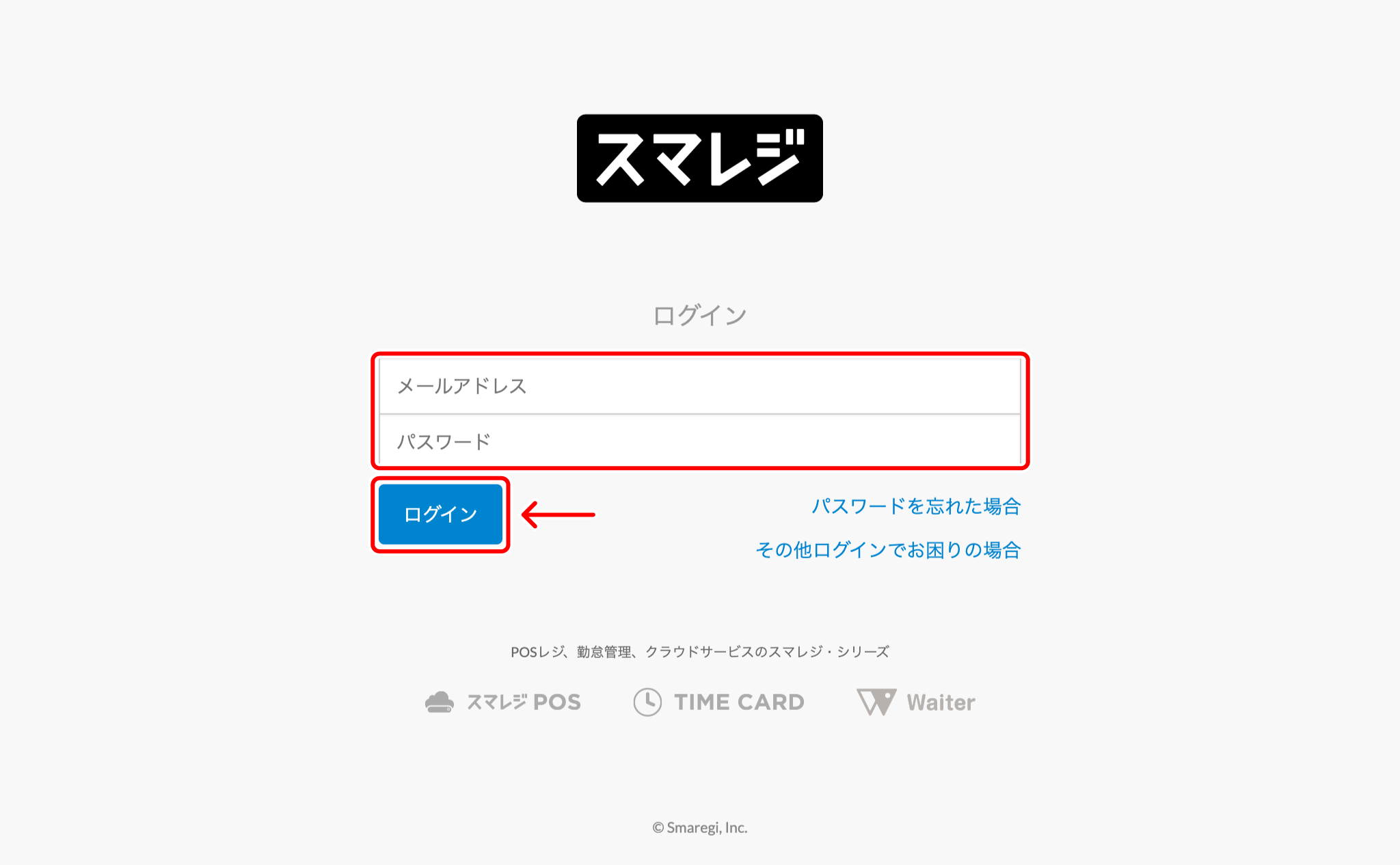The width and height of the screenshot is (1400, 865).
Task: Click the W-shaped Waiter logo icon
Action: 876,702
